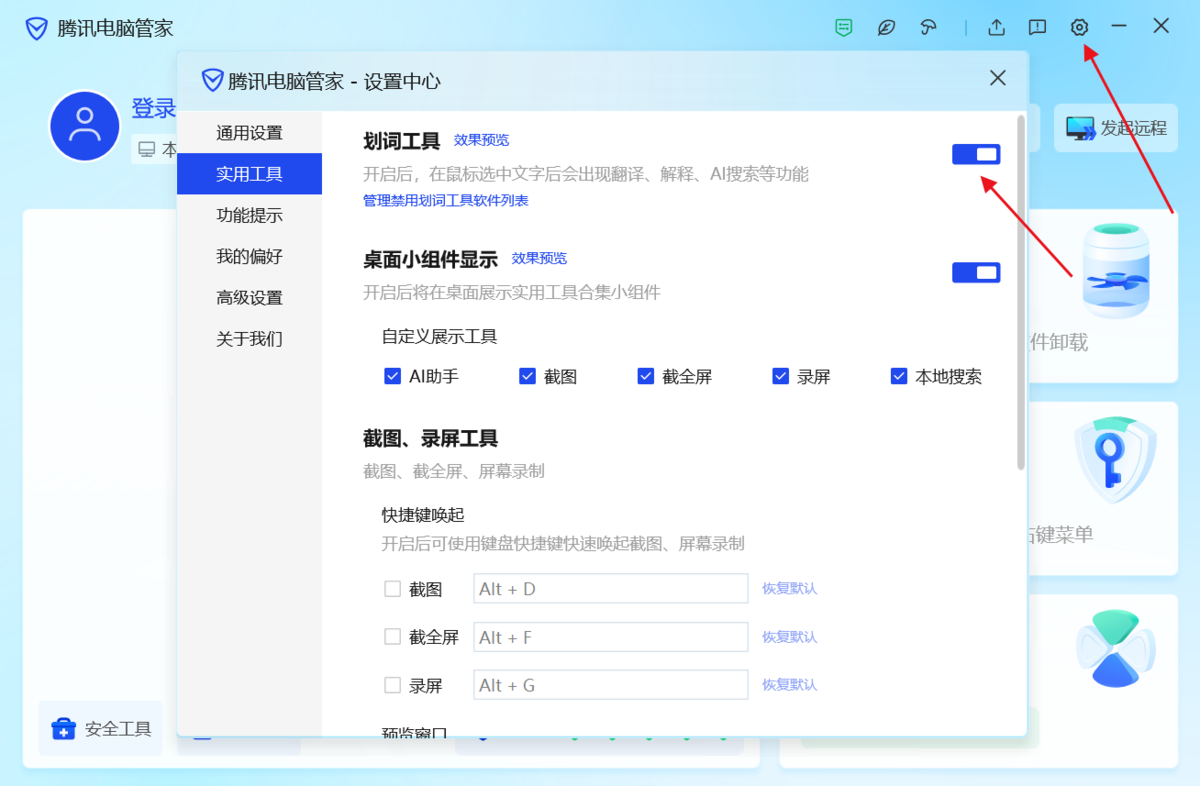Open the 我的偏好 tab
This screenshot has width=1200, height=786.
pyautogui.click(x=249, y=256)
